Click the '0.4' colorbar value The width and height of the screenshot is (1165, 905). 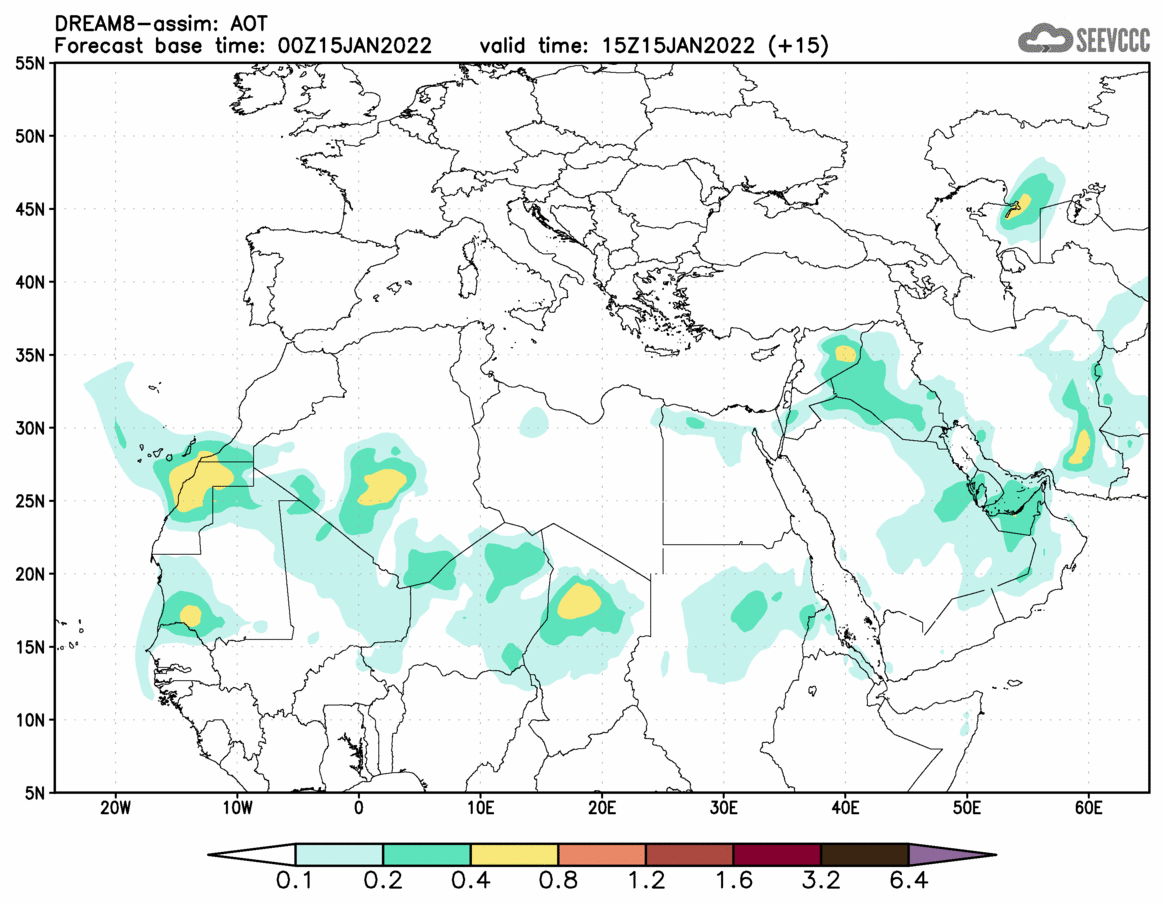pyautogui.click(x=470, y=882)
